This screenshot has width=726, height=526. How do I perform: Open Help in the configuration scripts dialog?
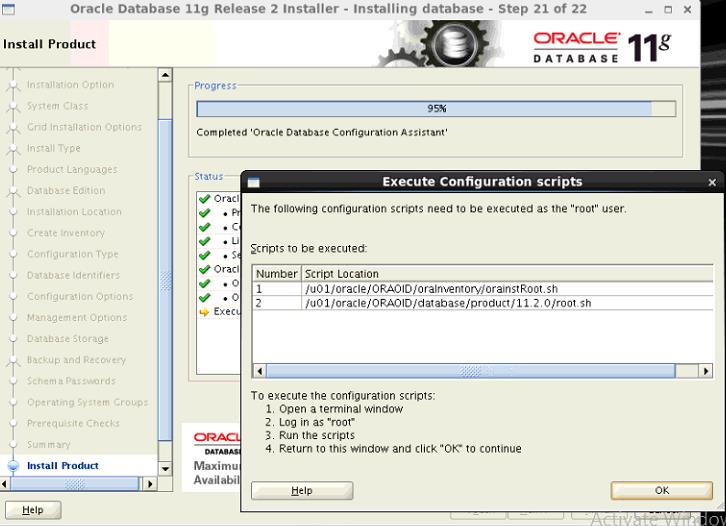(x=302, y=490)
